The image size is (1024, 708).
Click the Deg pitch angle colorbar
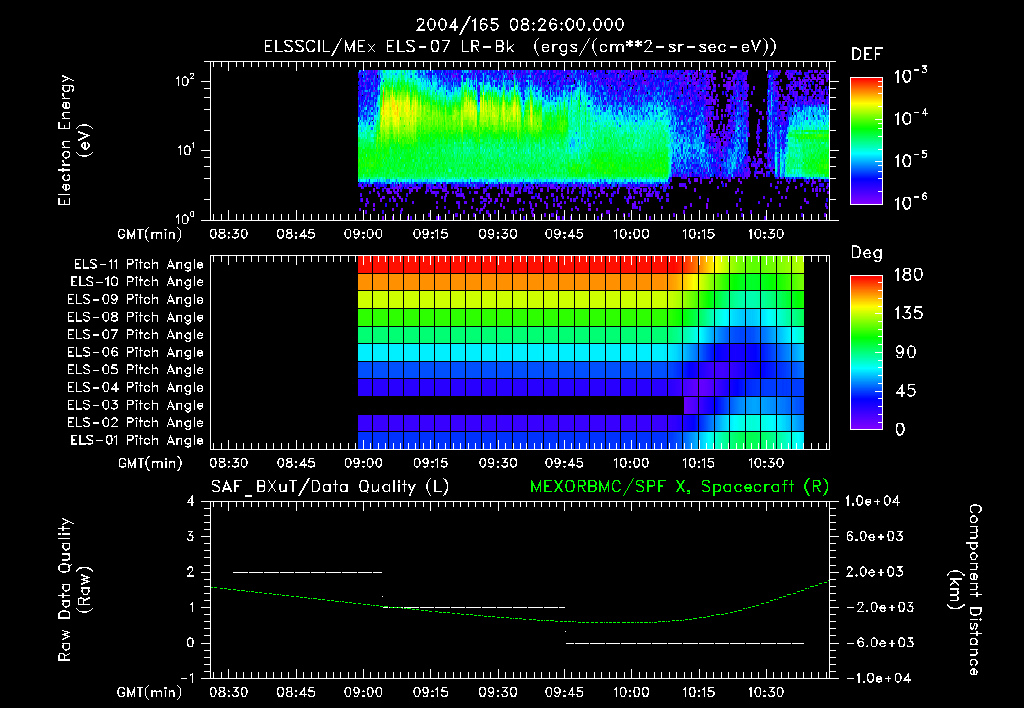pyautogui.click(x=866, y=353)
